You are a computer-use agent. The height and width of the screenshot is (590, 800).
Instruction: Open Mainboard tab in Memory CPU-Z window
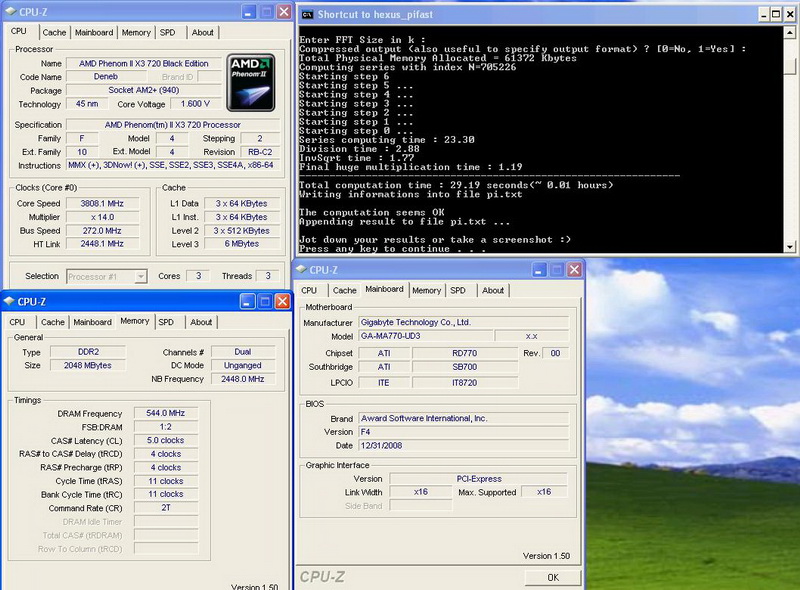point(92,322)
